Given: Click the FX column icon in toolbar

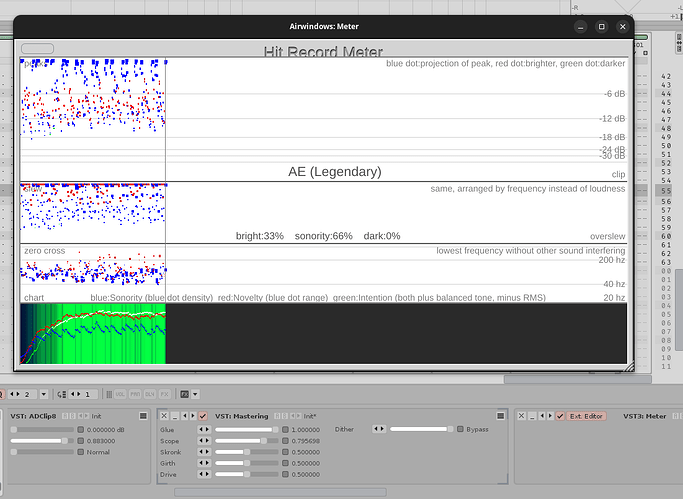Looking at the screenshot, I should coord(185,394).
